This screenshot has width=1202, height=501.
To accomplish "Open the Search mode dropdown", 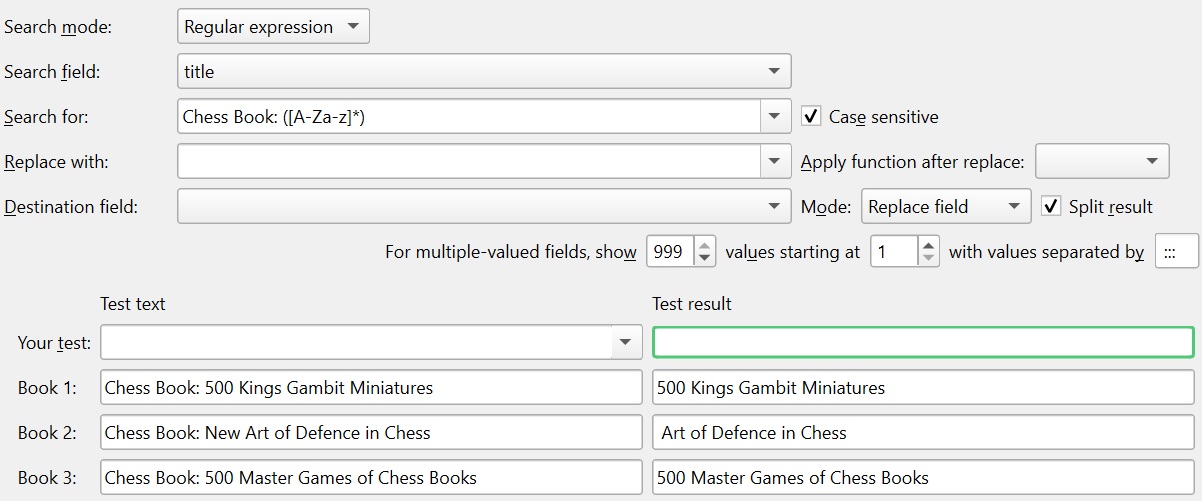I will click(x=273, y=27).
